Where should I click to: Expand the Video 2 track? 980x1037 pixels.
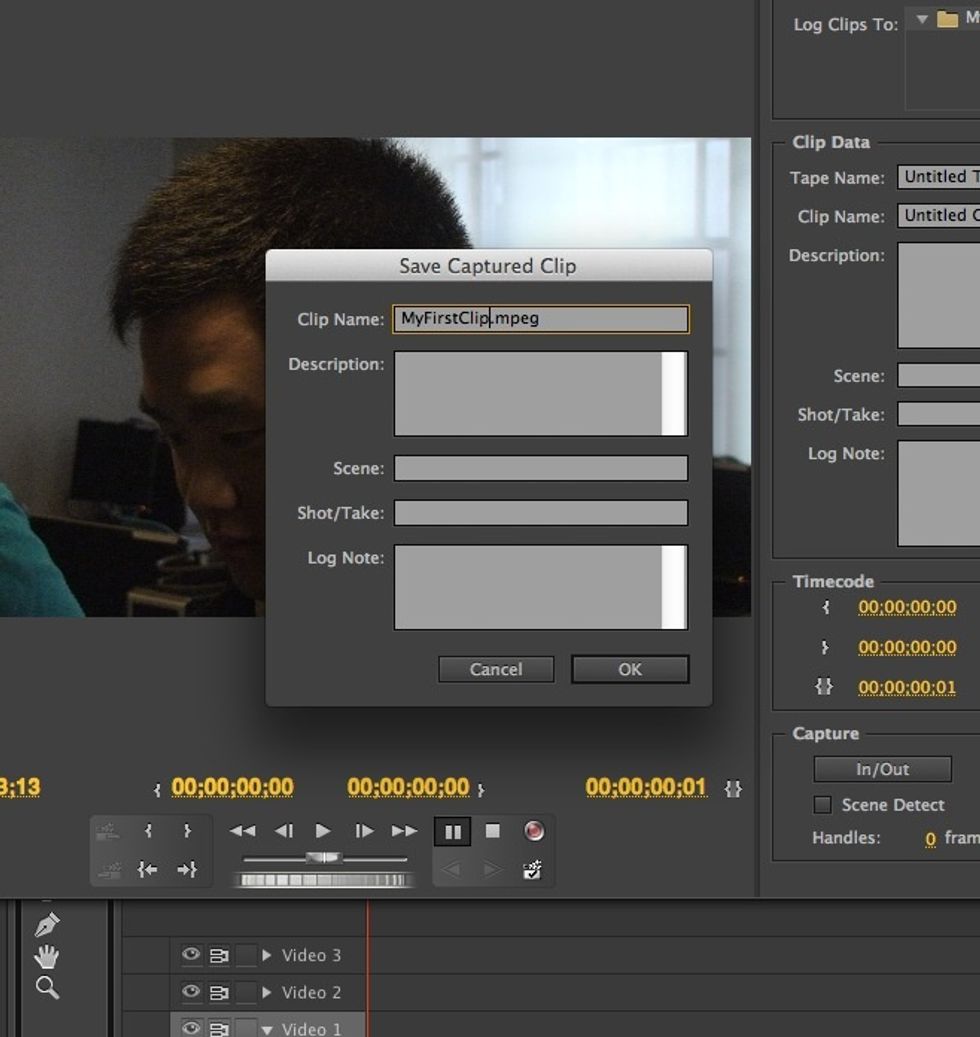pos(267,993)
